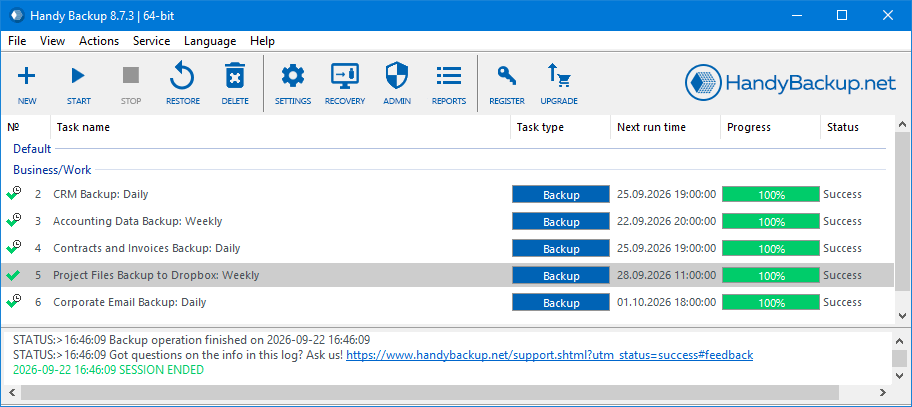912x407 pixels.
Task: Open the handybackup.net support link in log
Action: pyautogui.click(x=550, y=355)
